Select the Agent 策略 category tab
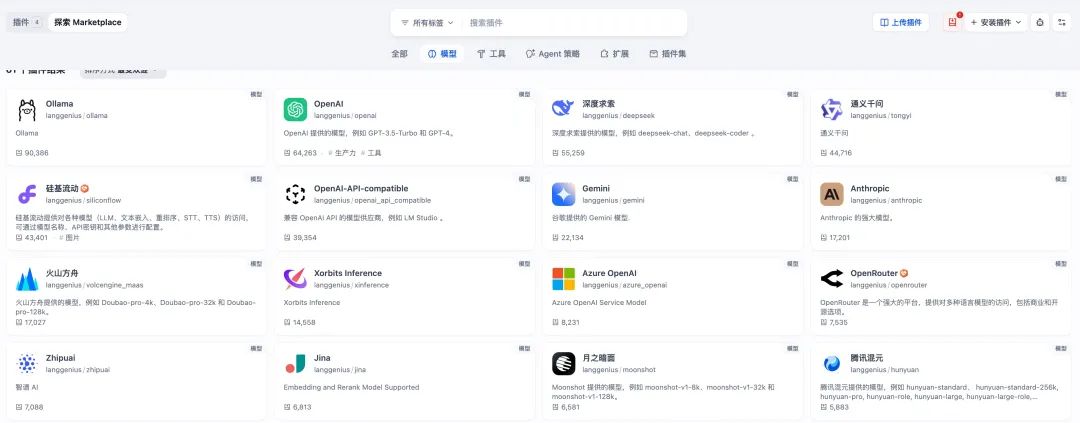 point(552,54)
